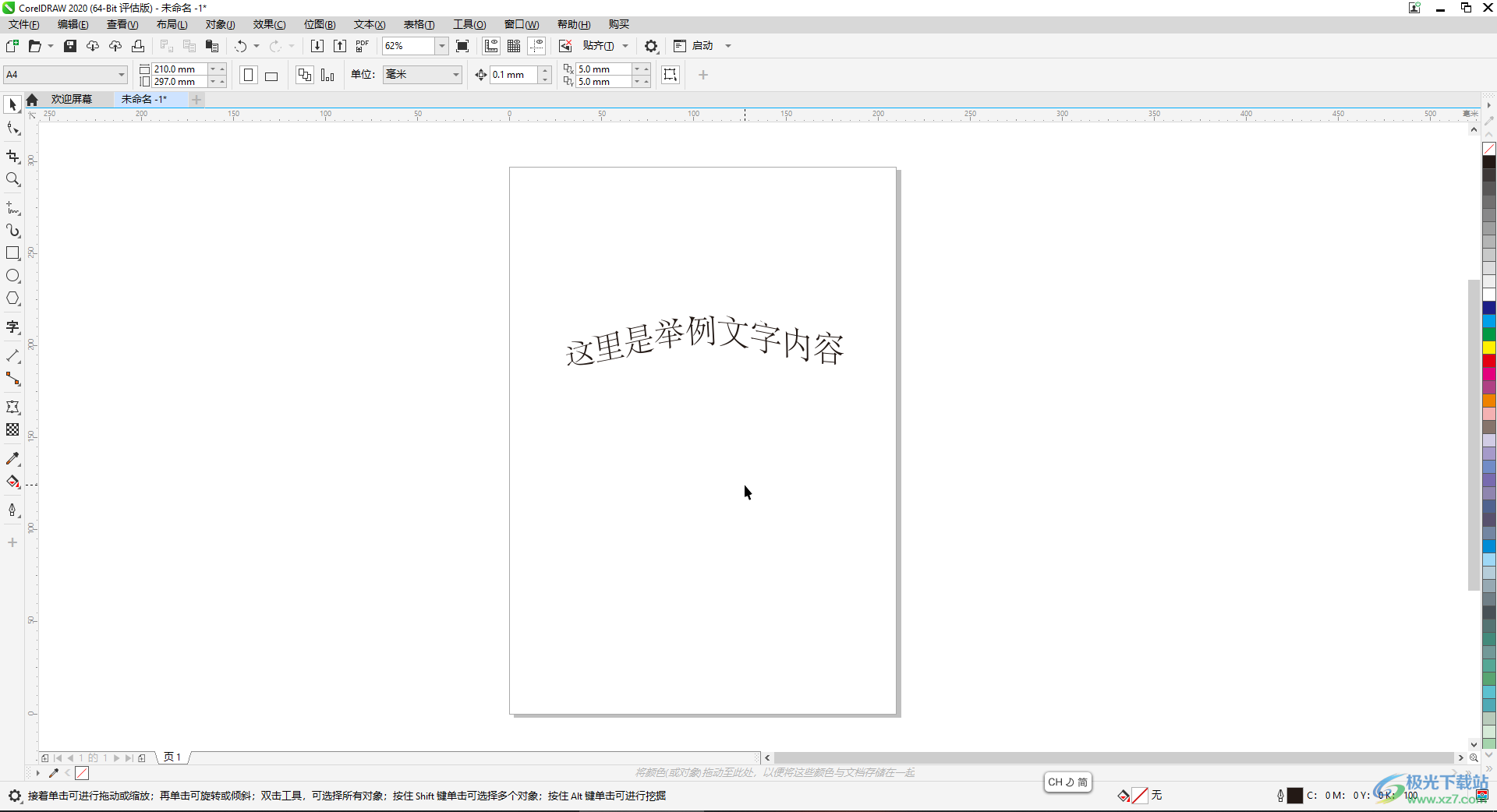
Task: Select the Parallel Dimension tool
Action: point(12,356)
